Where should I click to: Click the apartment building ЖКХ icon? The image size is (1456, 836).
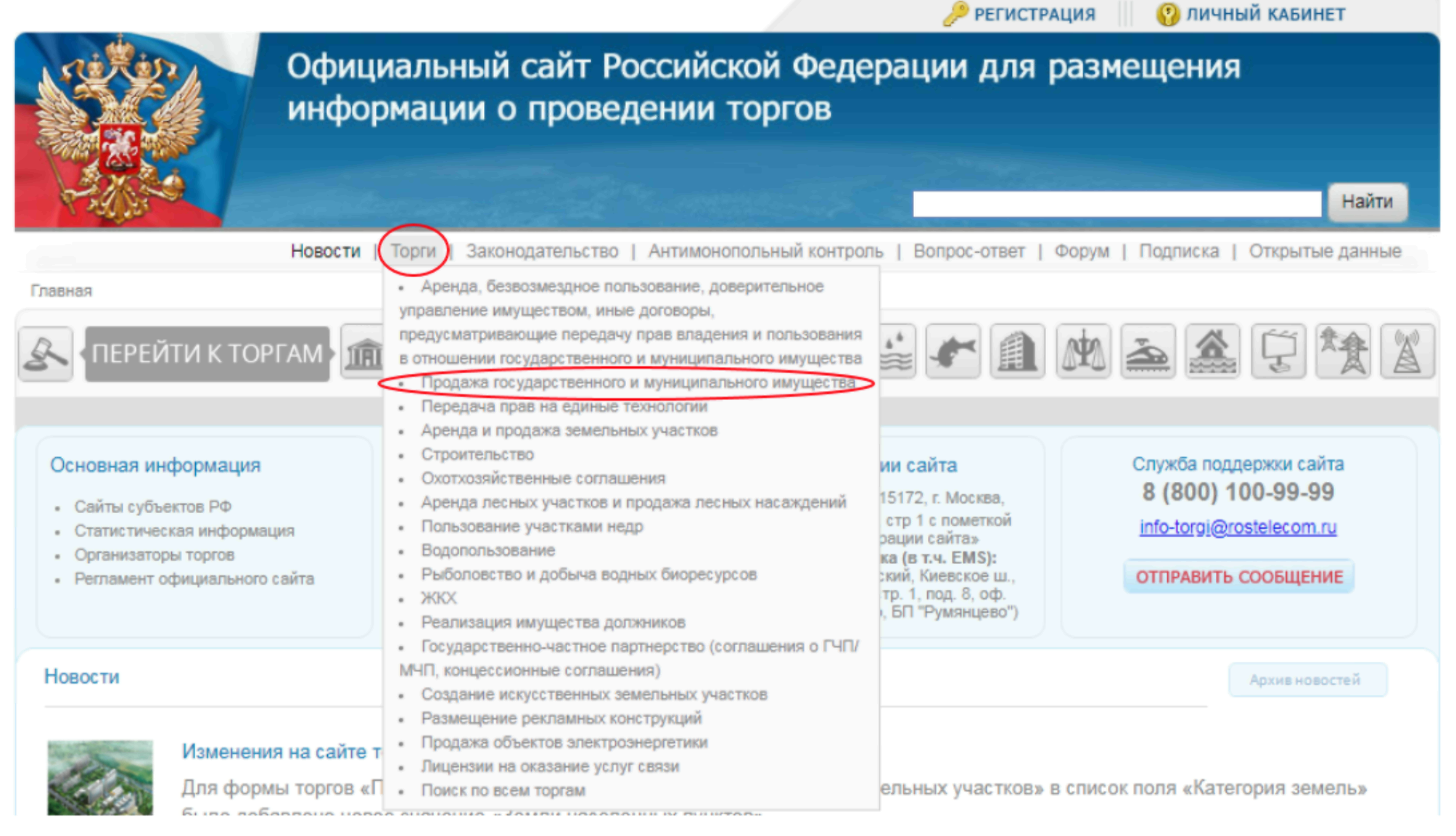click(1017, 352)
